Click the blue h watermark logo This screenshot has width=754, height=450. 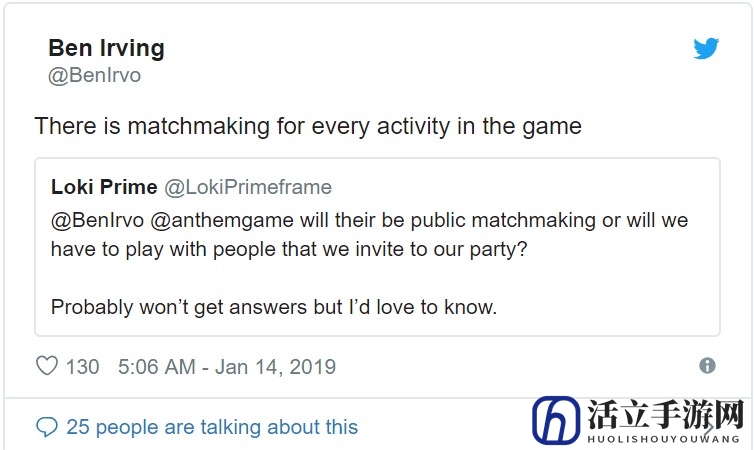tap(556, 420)
